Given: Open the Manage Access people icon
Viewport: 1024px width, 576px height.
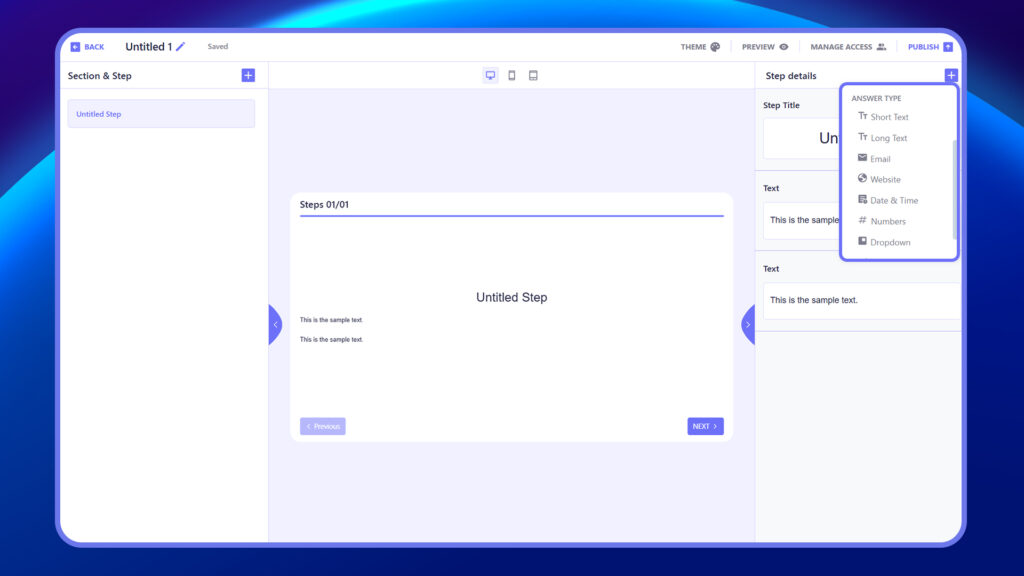Looking at the screenshot, I should click(x=881, y=47).
